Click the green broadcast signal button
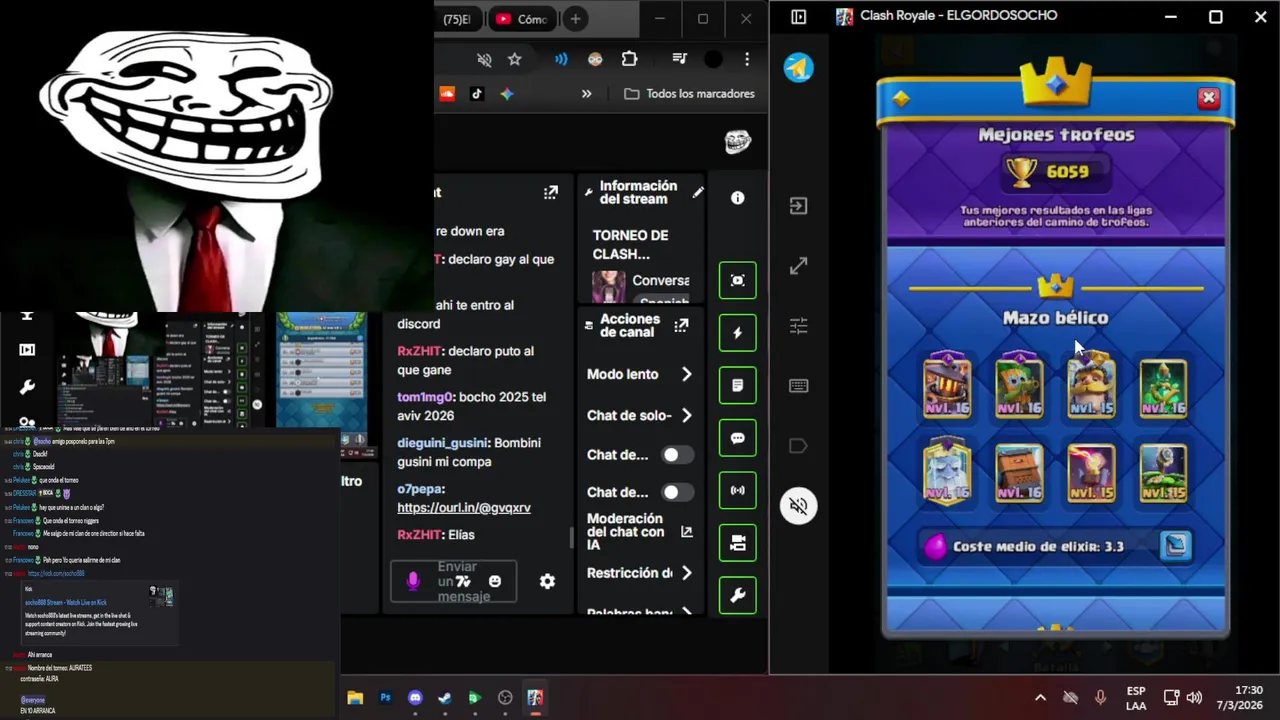1280x720 pixels. 738,490
